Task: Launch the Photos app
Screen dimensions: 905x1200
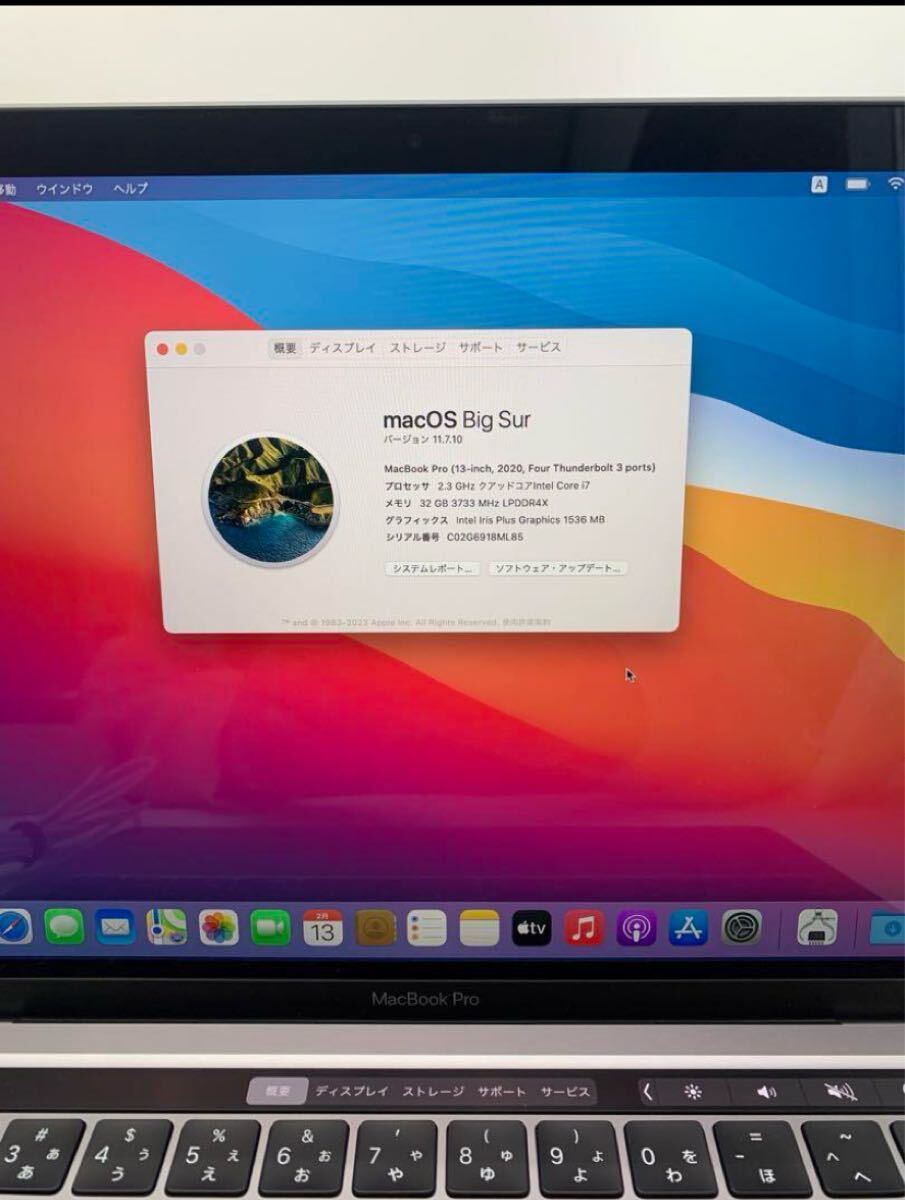Action: [x=218, y=928]
